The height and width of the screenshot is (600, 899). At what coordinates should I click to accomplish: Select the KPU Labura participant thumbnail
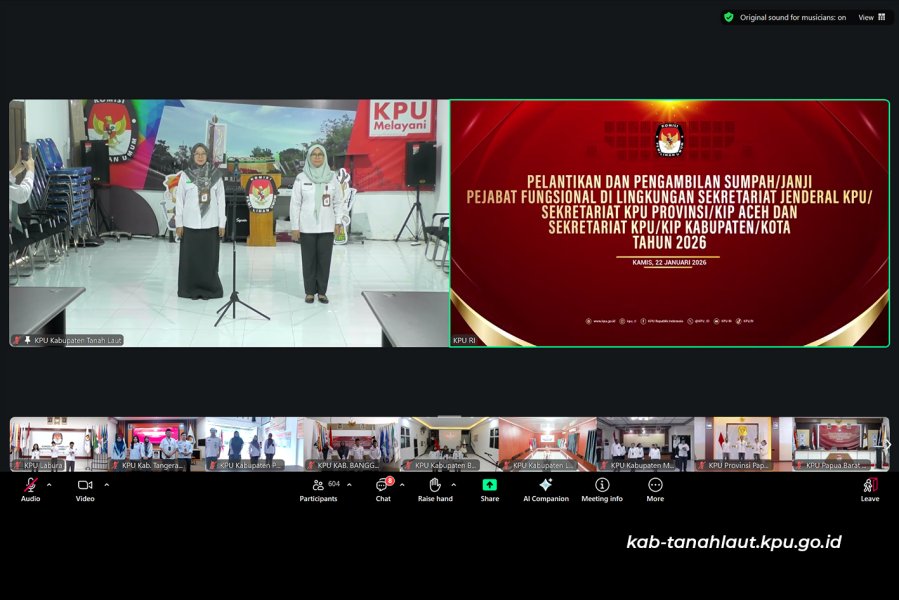pos(57,443)
